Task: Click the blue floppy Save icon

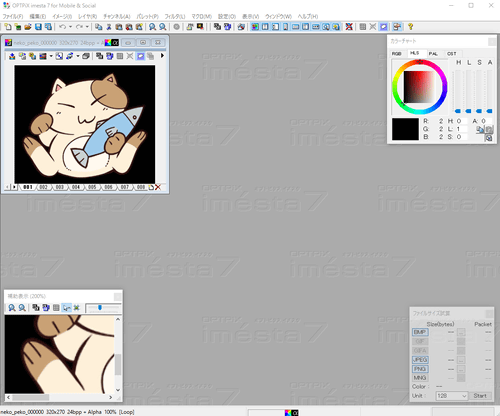Action: tap(38, 27)
